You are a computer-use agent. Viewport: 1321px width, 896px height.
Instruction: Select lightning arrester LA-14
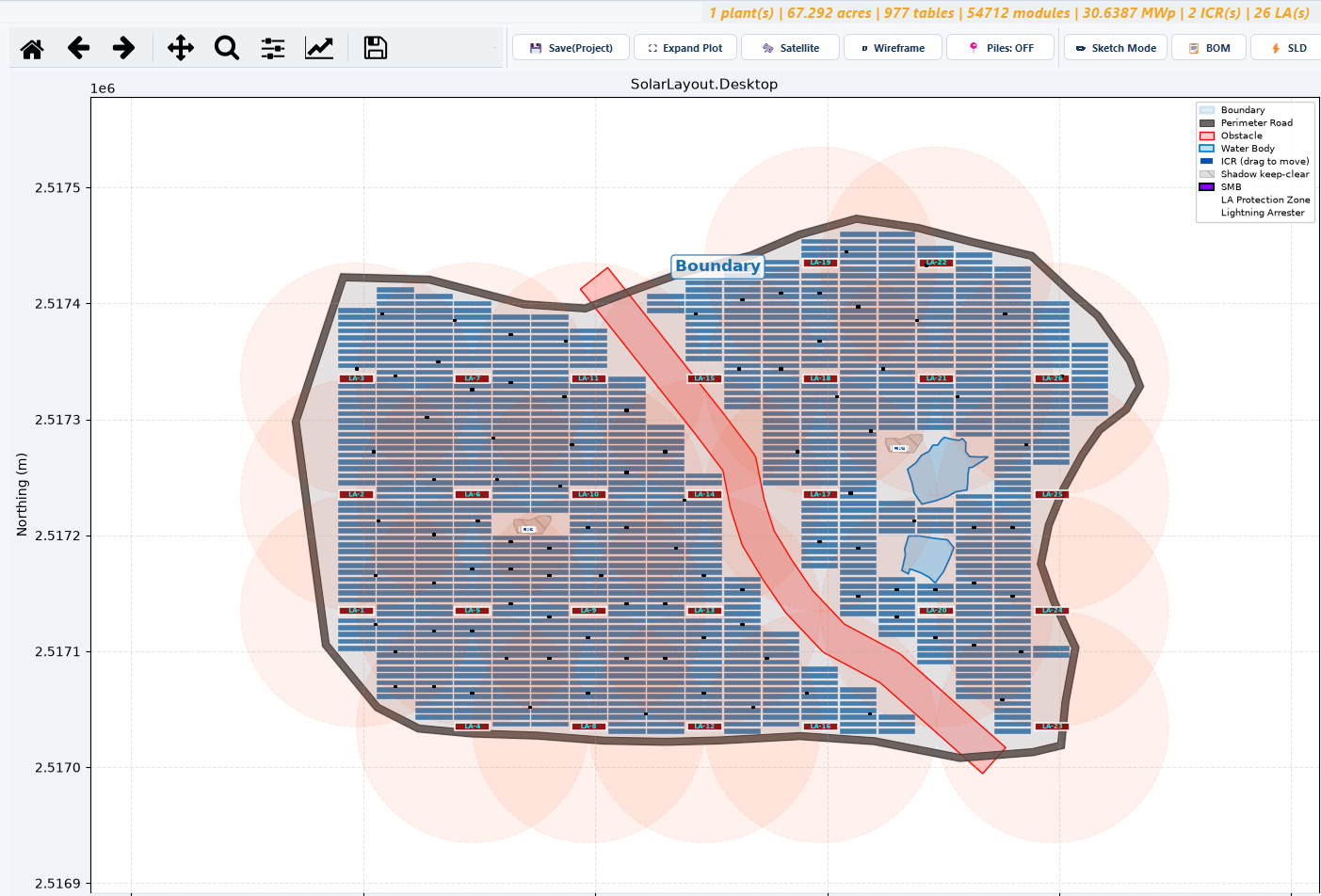pos(704,494)
